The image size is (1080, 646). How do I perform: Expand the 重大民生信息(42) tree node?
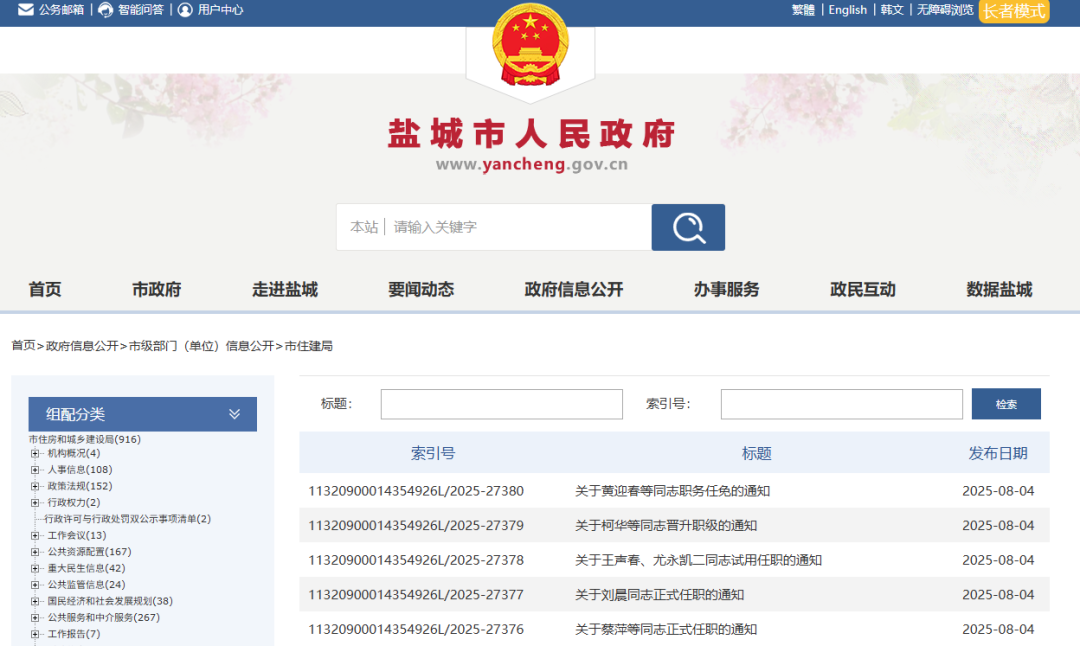(35, 568)
